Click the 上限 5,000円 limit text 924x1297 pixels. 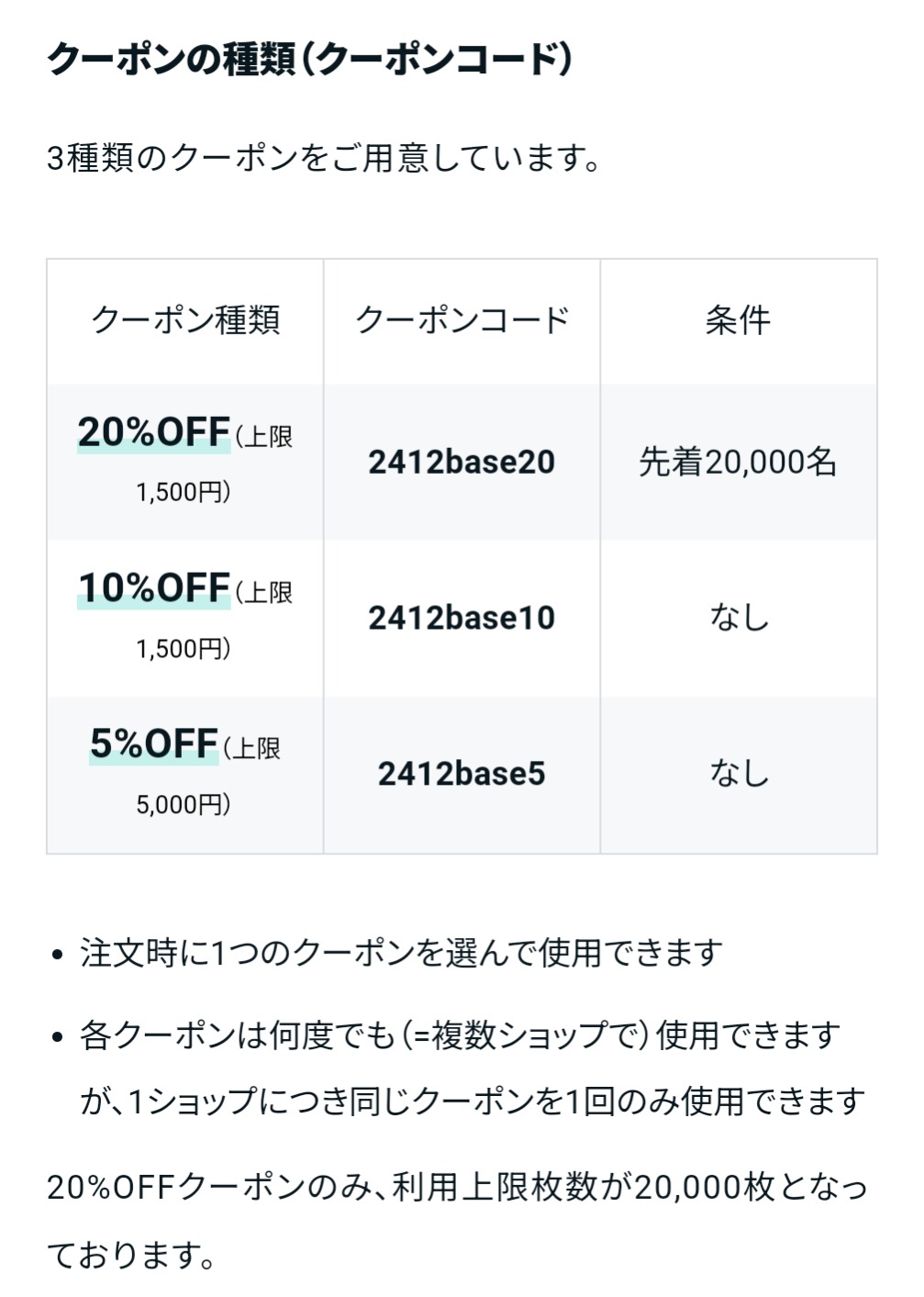(208, 777)
